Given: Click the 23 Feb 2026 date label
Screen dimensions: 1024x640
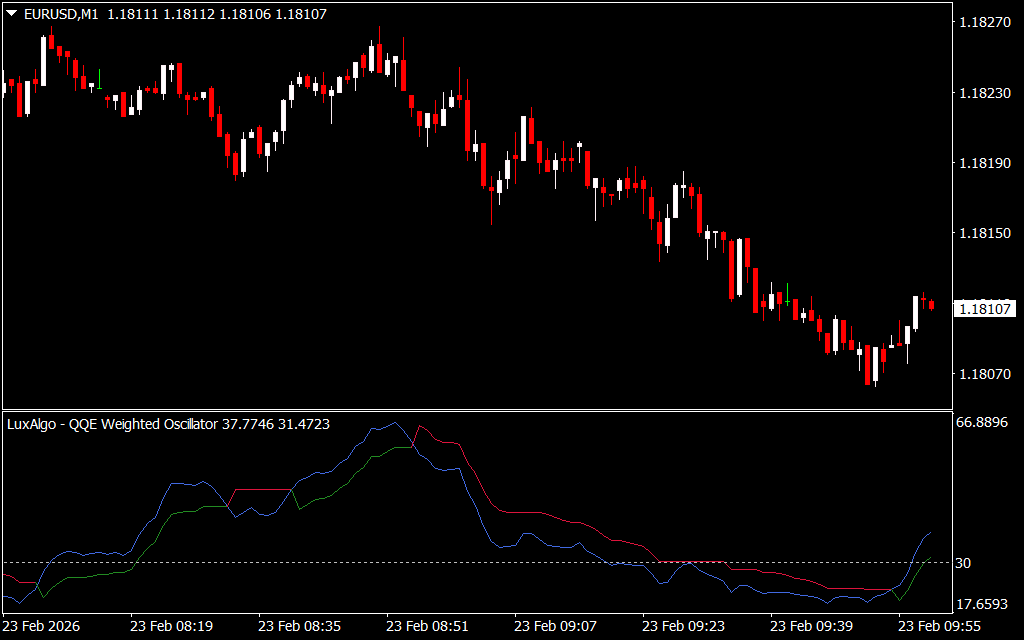Looking at the screenshot, I should coord(42,626).
